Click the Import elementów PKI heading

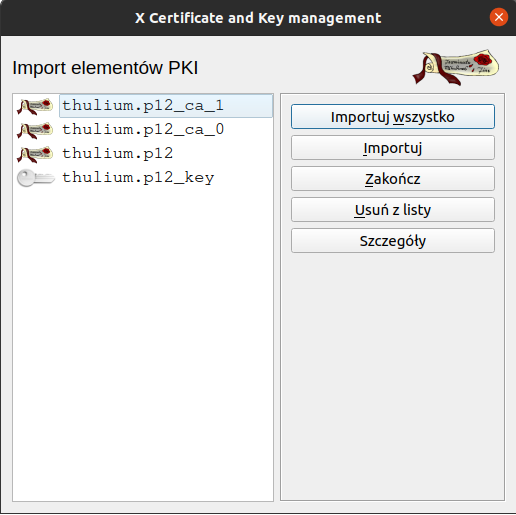105,68
